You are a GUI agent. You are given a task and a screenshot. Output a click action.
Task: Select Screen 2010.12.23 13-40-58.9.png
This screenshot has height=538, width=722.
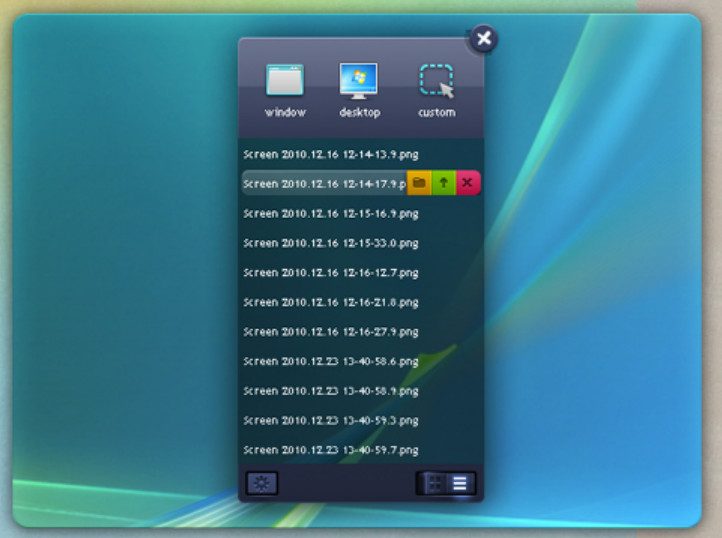(331, 391)
